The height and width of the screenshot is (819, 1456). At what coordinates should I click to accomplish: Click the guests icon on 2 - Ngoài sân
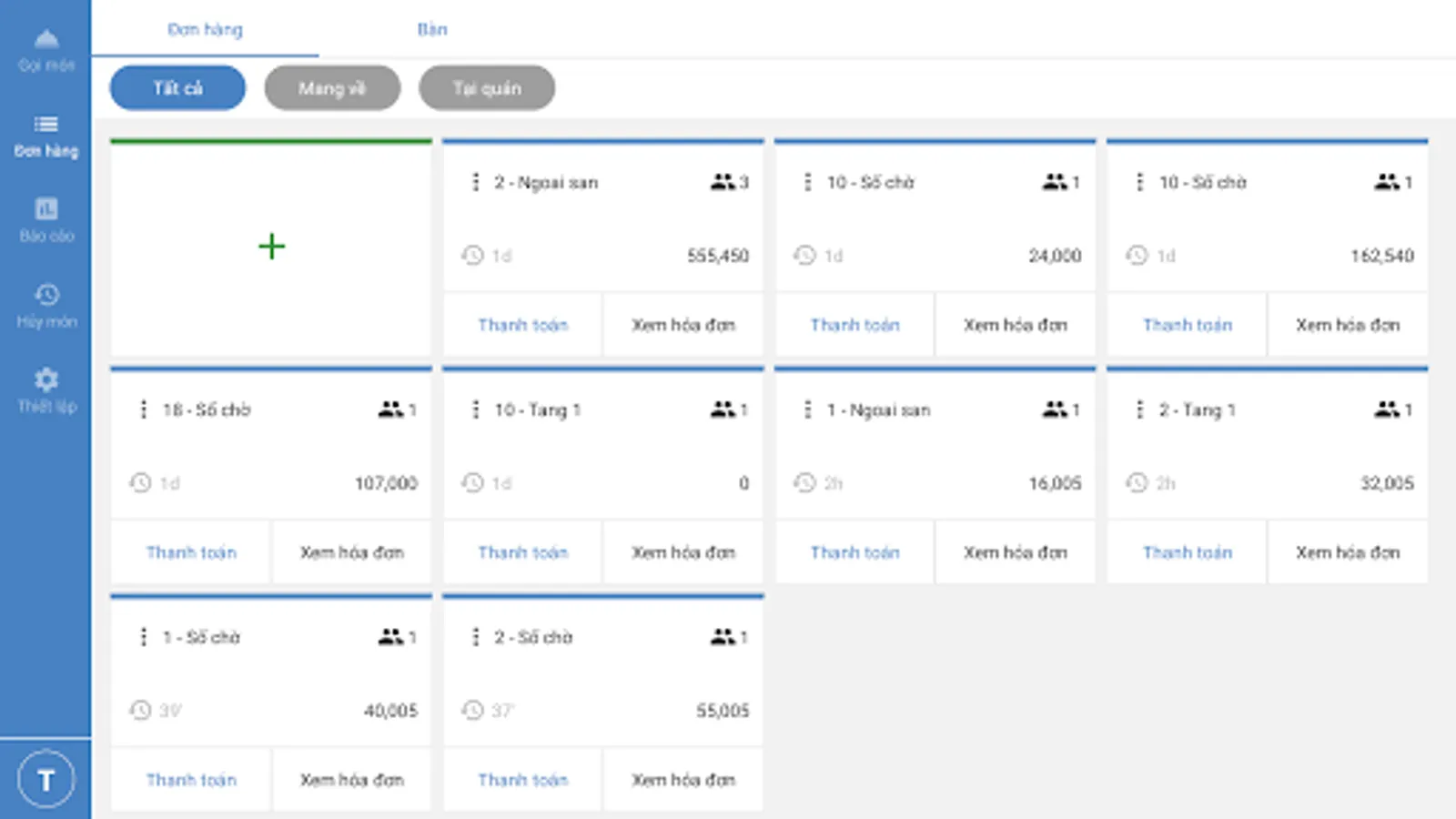(723, 182)
